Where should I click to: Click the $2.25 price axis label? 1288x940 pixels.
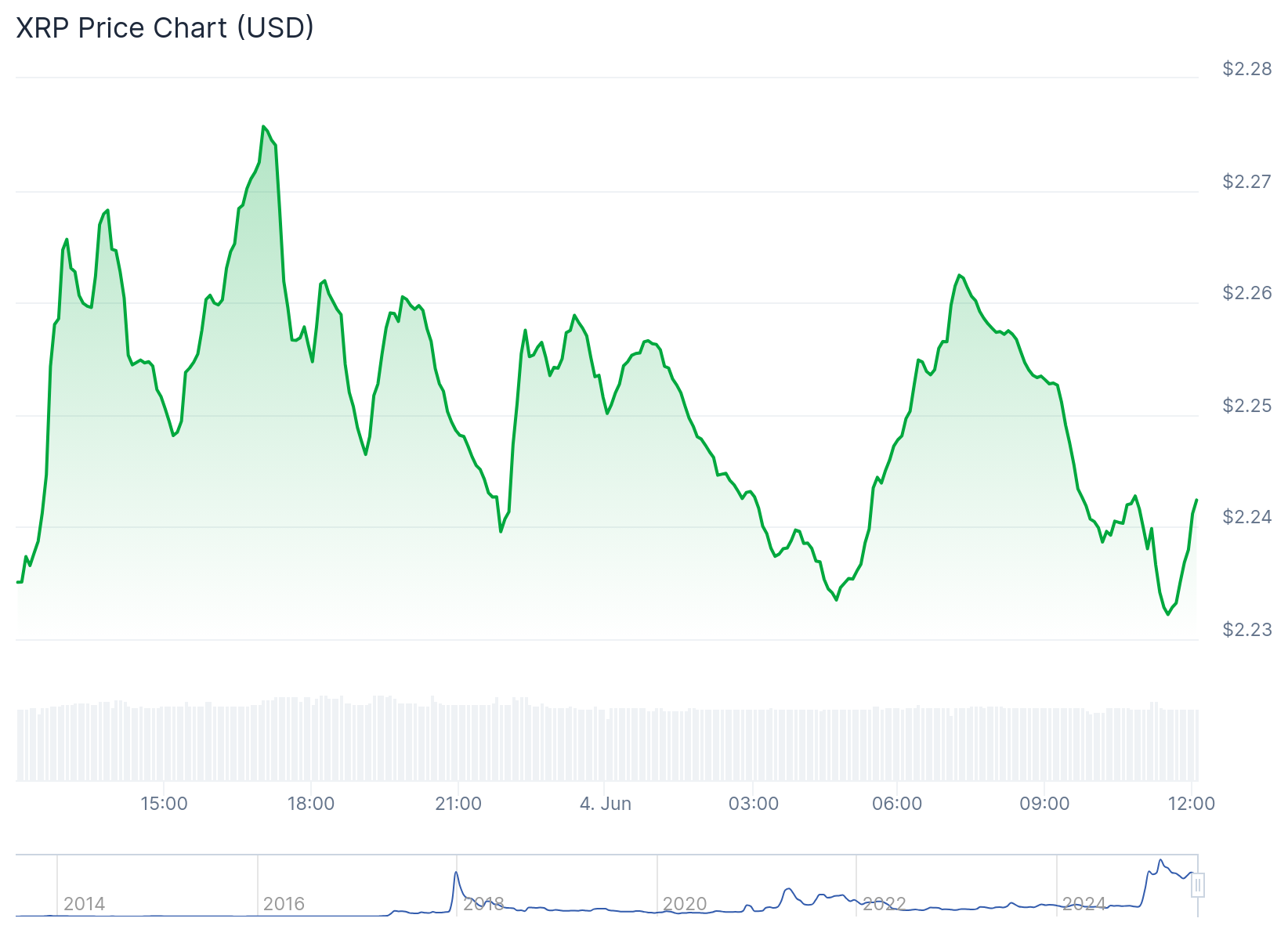point(1247,406)
